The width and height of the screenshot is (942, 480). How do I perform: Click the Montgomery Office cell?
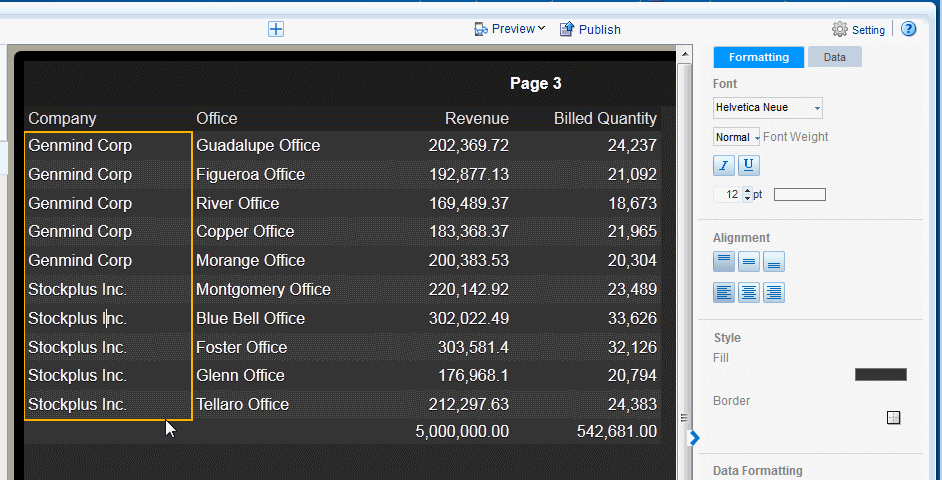[263, 289]
